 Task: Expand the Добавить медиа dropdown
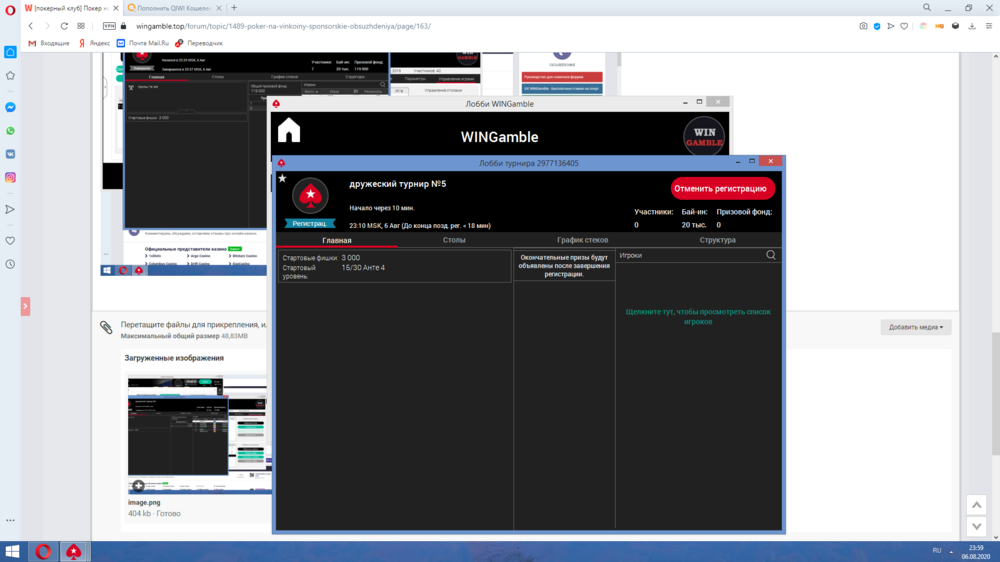tap(916, 327)
